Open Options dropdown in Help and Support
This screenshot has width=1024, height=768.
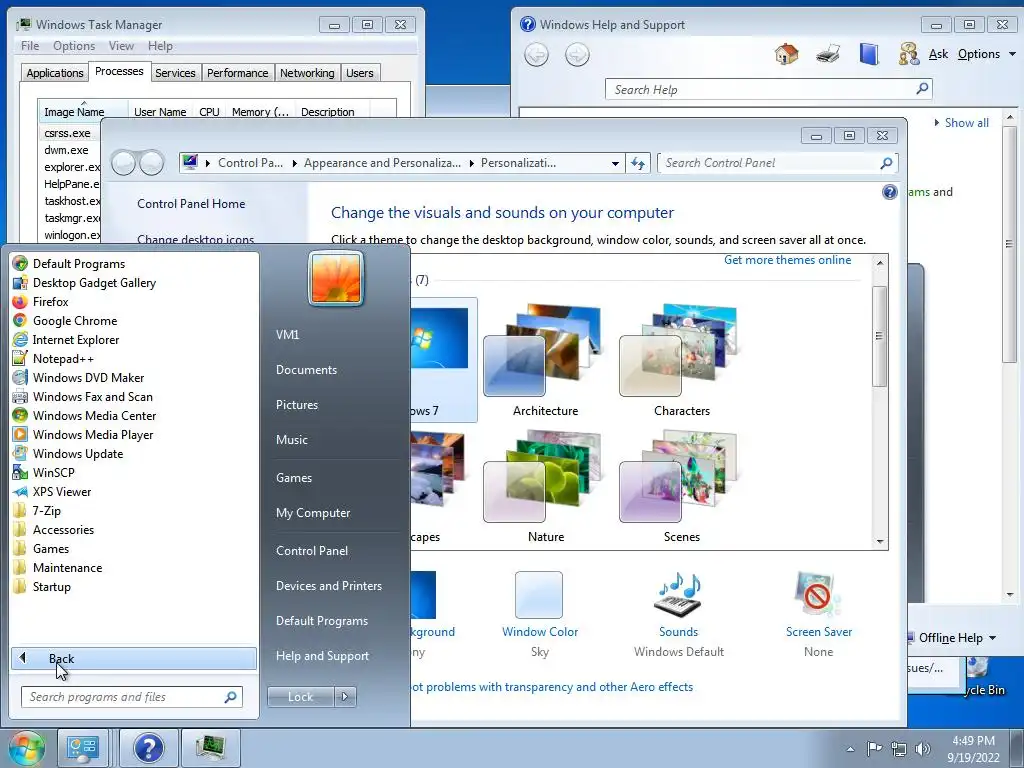tap(987, 54)
